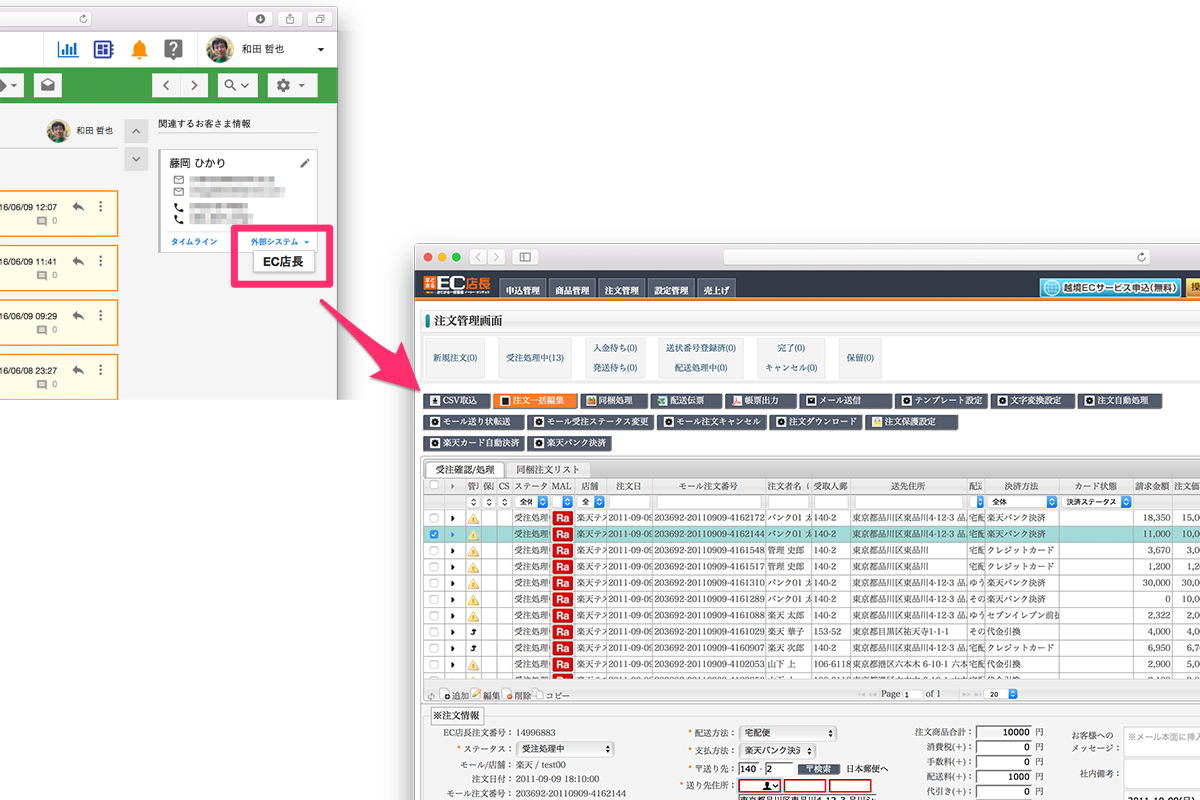Uncheck the selected order row ending 4162144
The height and width of the screenshot is (800, 1200).
tap(433, 535)
